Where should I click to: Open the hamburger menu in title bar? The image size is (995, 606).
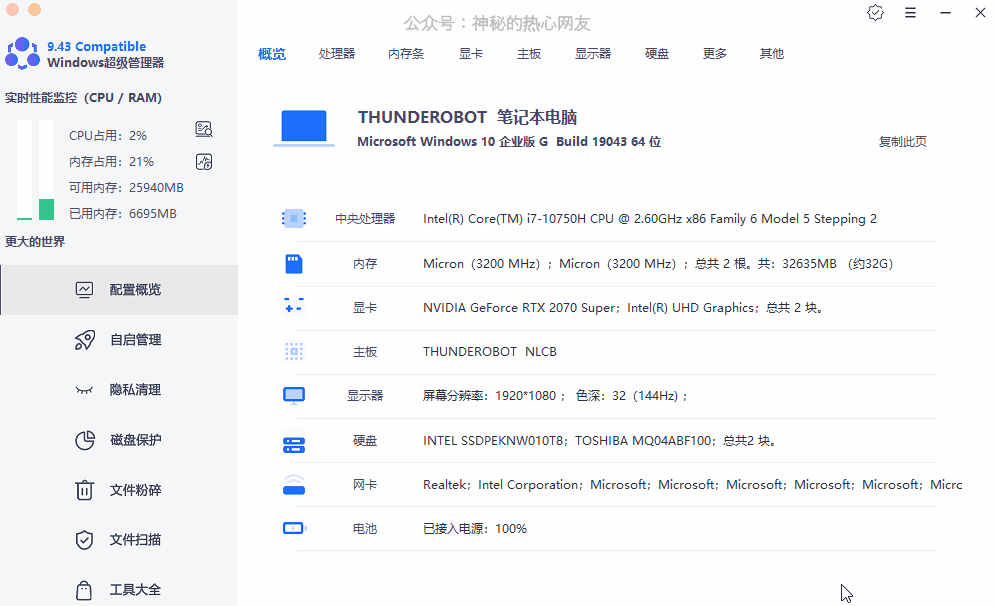click(910, 13)
